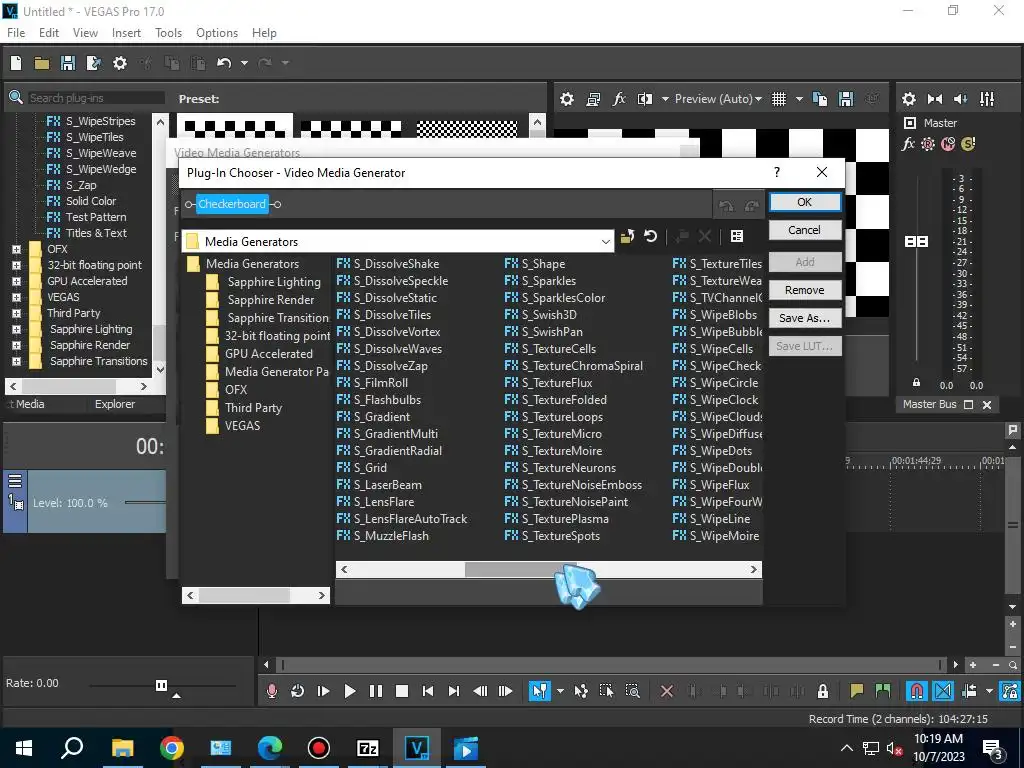
Task: Click the refresh icon in Plug-In Chooser
Action: (x=650, y=236)
